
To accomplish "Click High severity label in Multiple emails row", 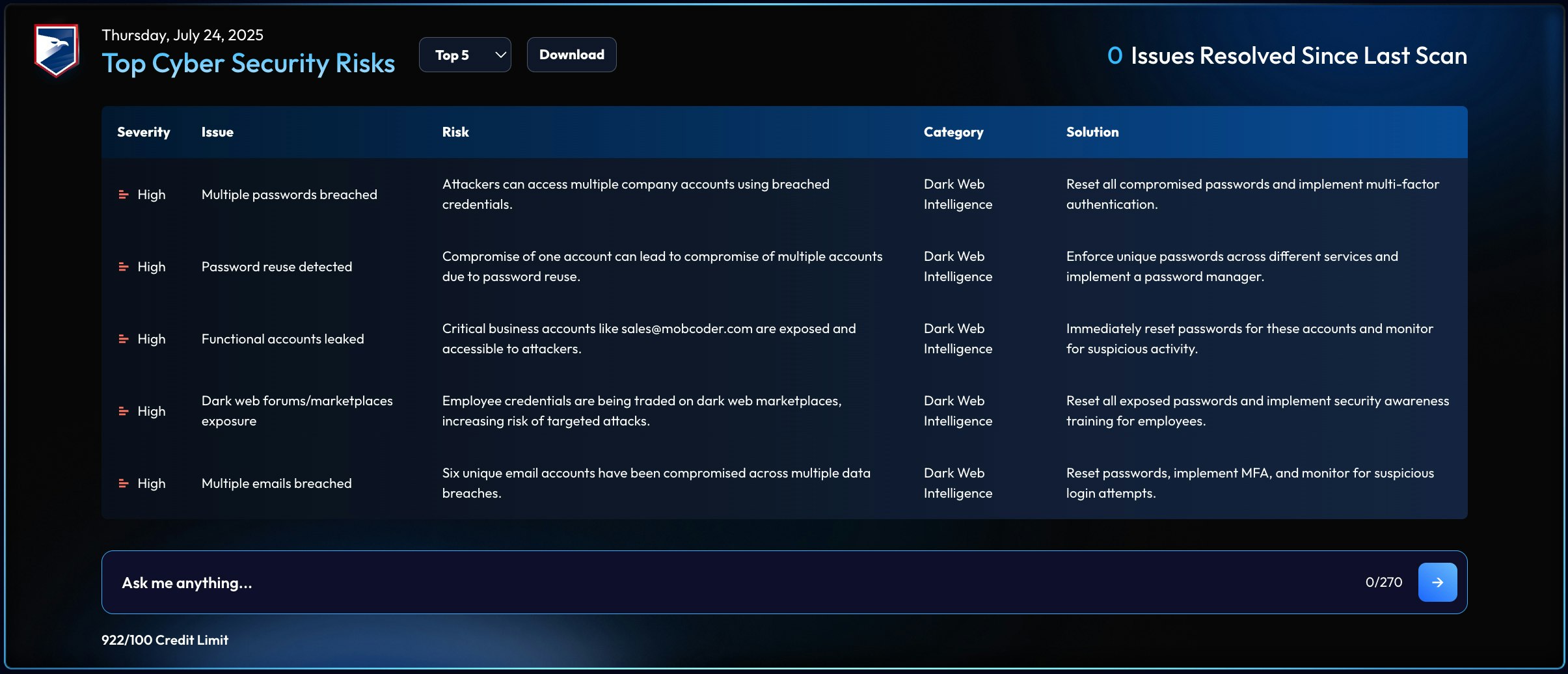I will pos(152,483).
